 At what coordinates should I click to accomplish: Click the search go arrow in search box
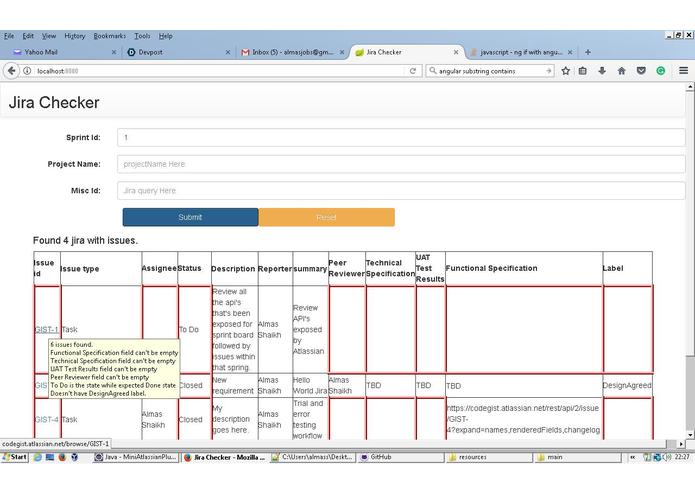[x=549, y=71]
